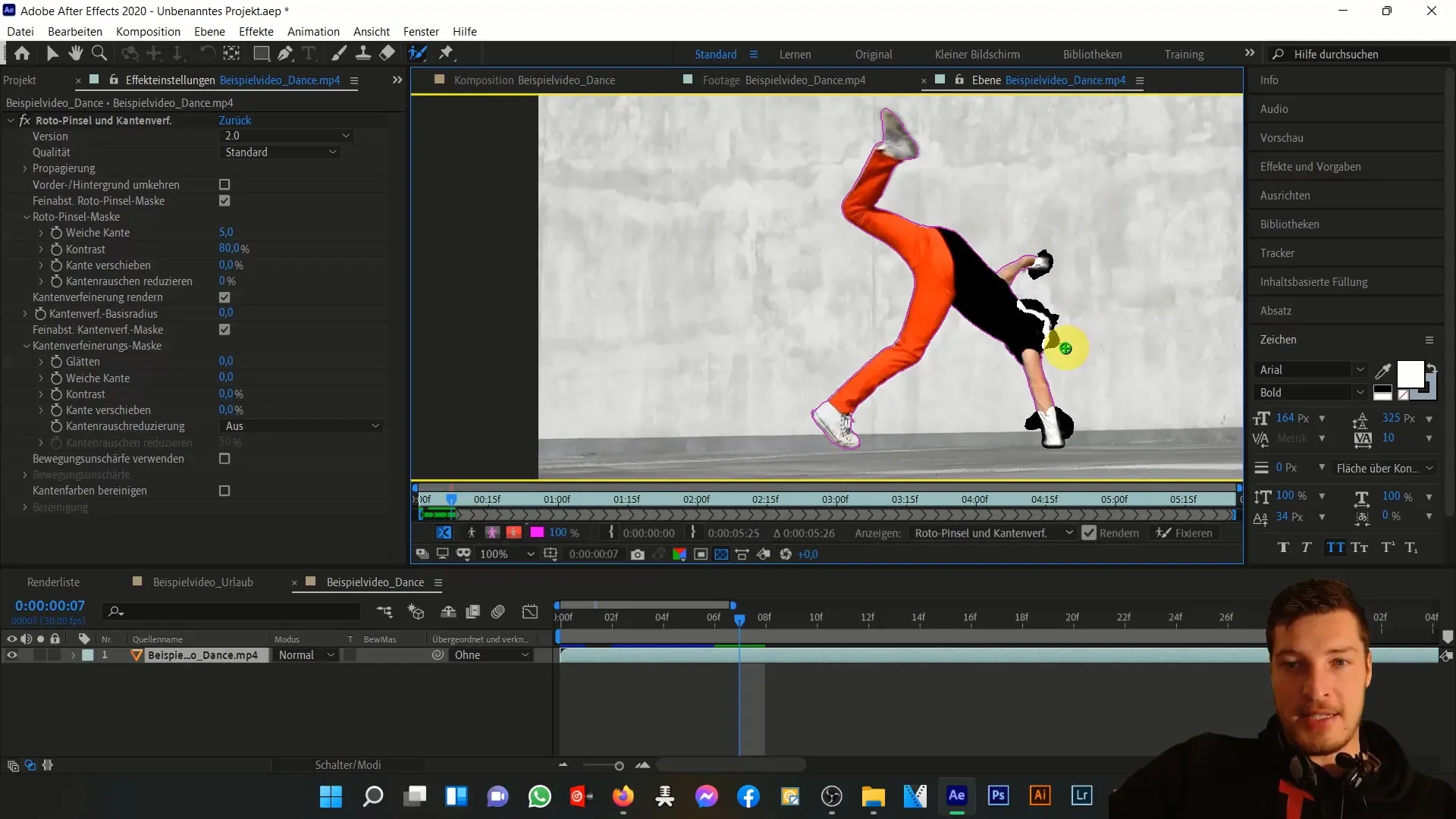The width and height of the screenshot is (1456, 819).
Task: Select the Roto Brush tool in toolbar
Action: (418, 53)
